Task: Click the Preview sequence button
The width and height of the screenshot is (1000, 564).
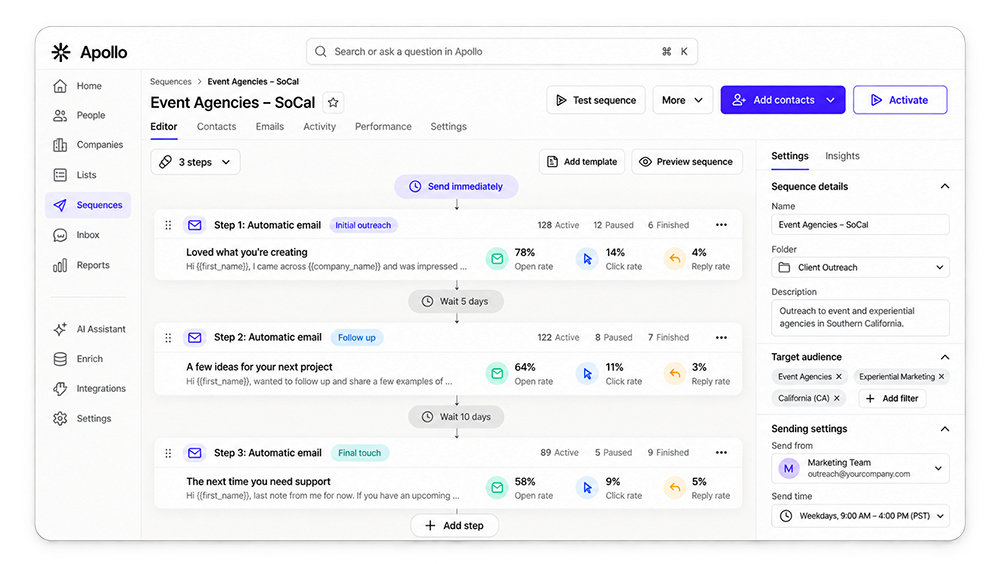Action: [687, 162]
